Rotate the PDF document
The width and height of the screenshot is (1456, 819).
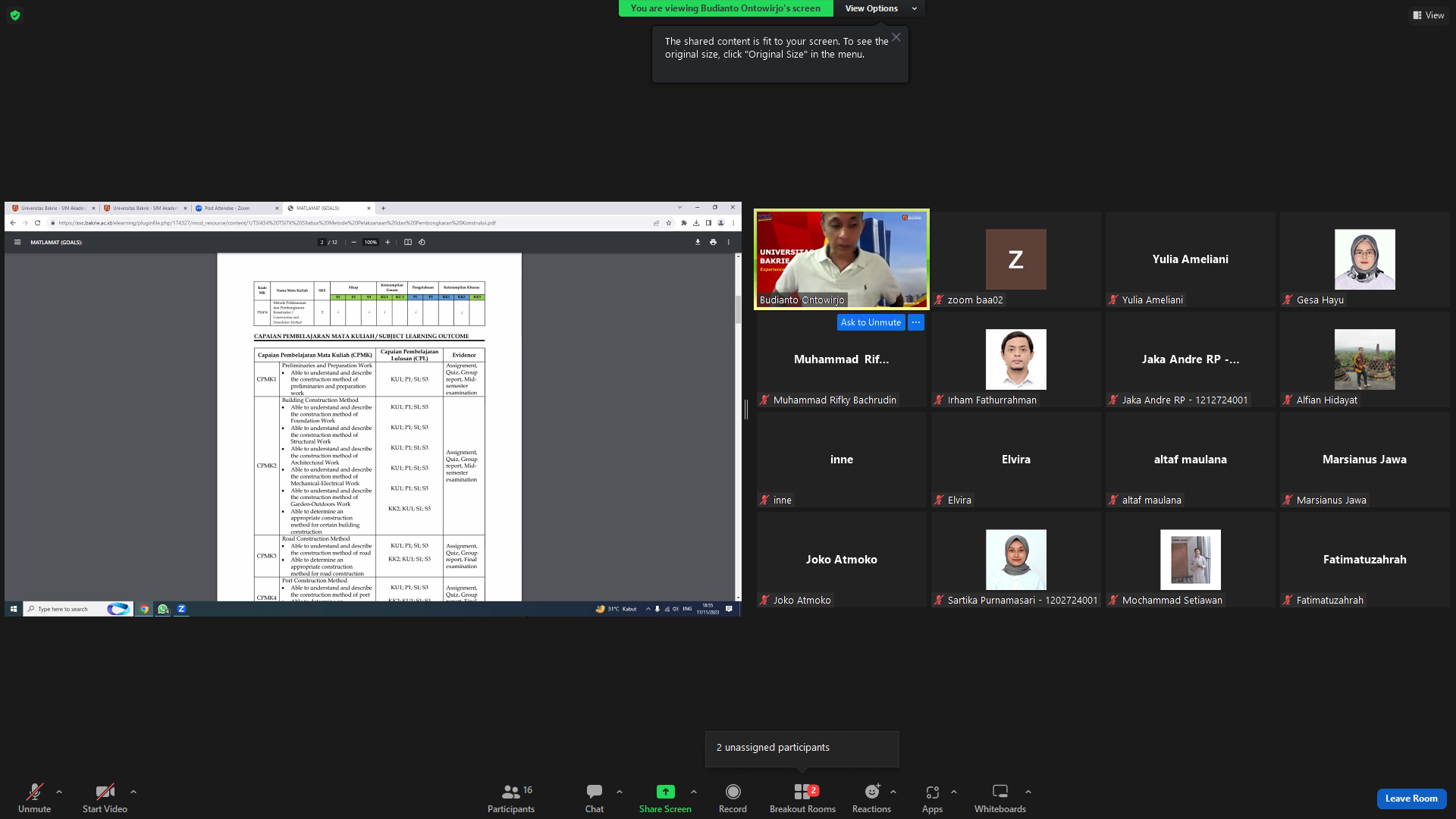(x=422, y=243)
